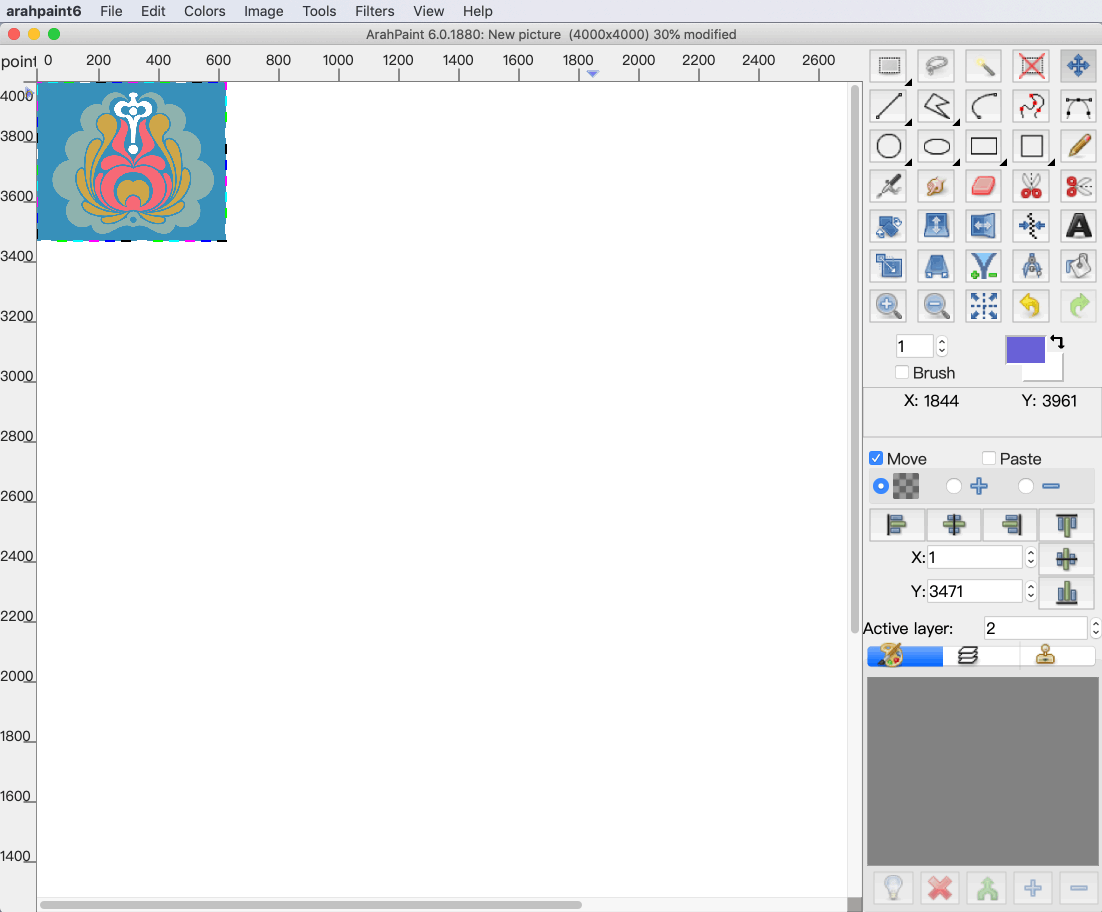Click the zoom out magnifier

(936, 306)
